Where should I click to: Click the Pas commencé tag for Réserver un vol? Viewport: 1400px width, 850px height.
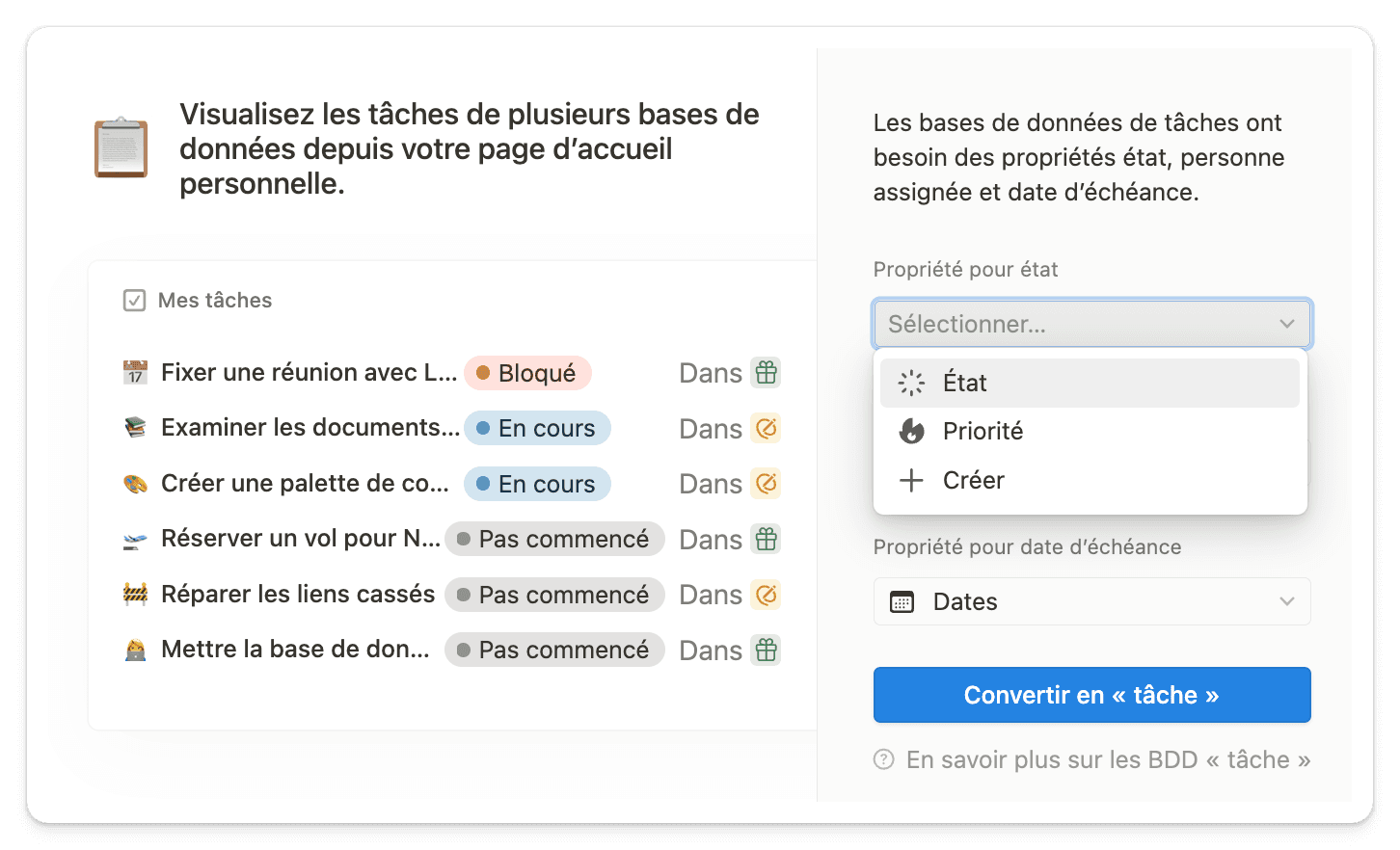click(554, 540)
